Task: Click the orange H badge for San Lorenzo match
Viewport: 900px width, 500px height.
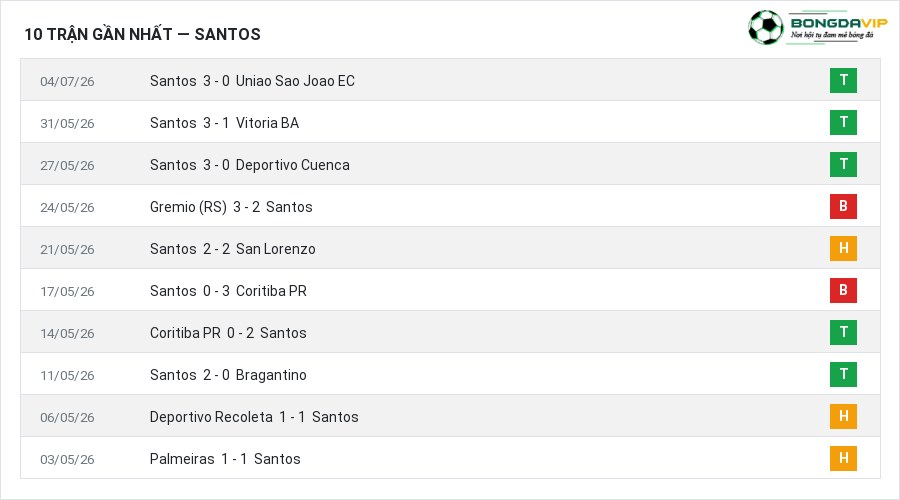Action: click(x=843, y=248)
